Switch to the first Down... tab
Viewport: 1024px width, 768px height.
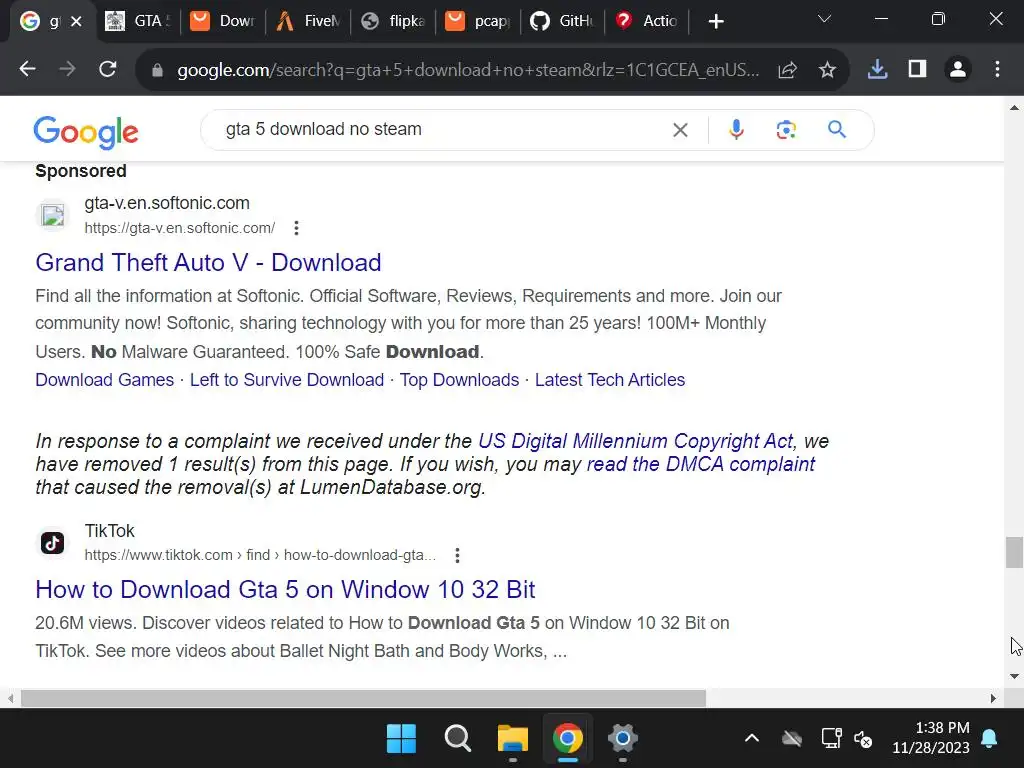point(223,21)
